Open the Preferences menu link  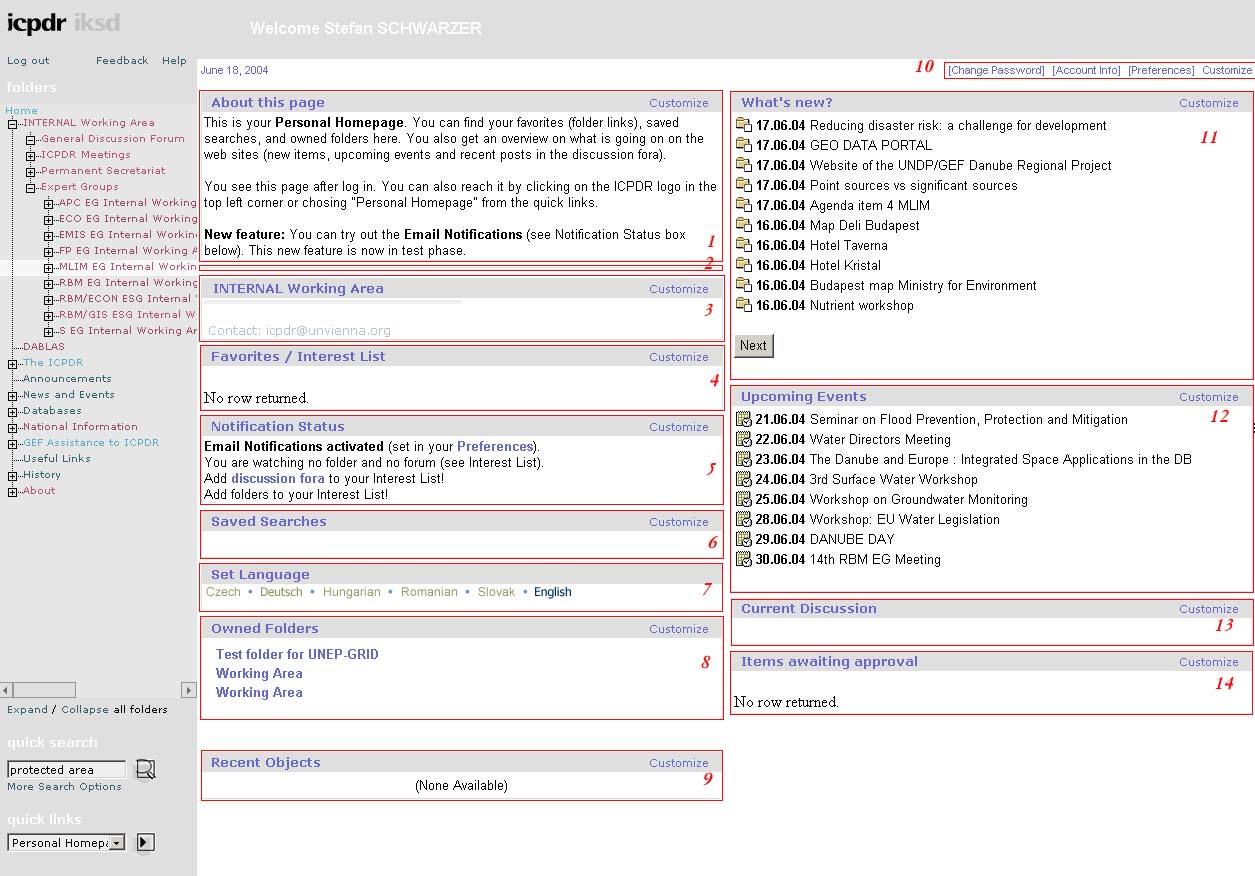coord(1161,70)
